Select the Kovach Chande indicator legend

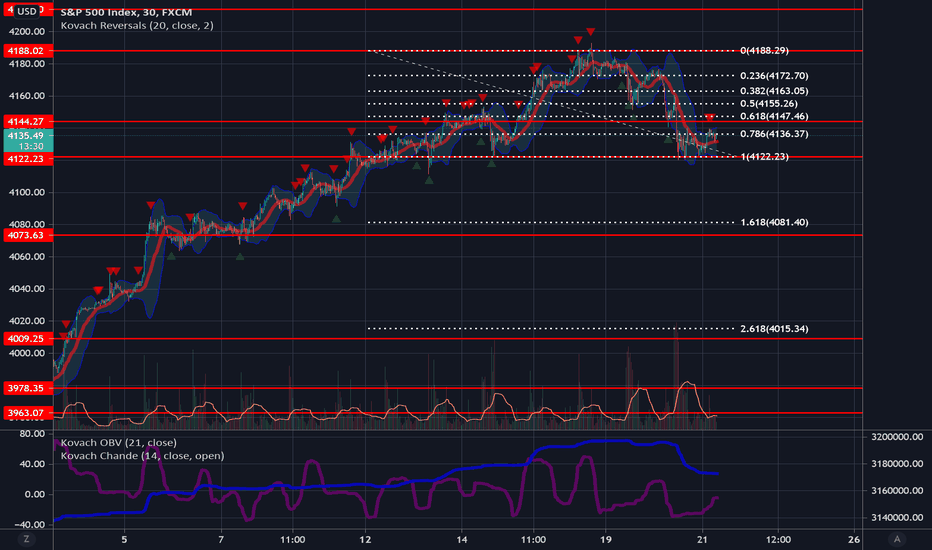click(142, 455)
